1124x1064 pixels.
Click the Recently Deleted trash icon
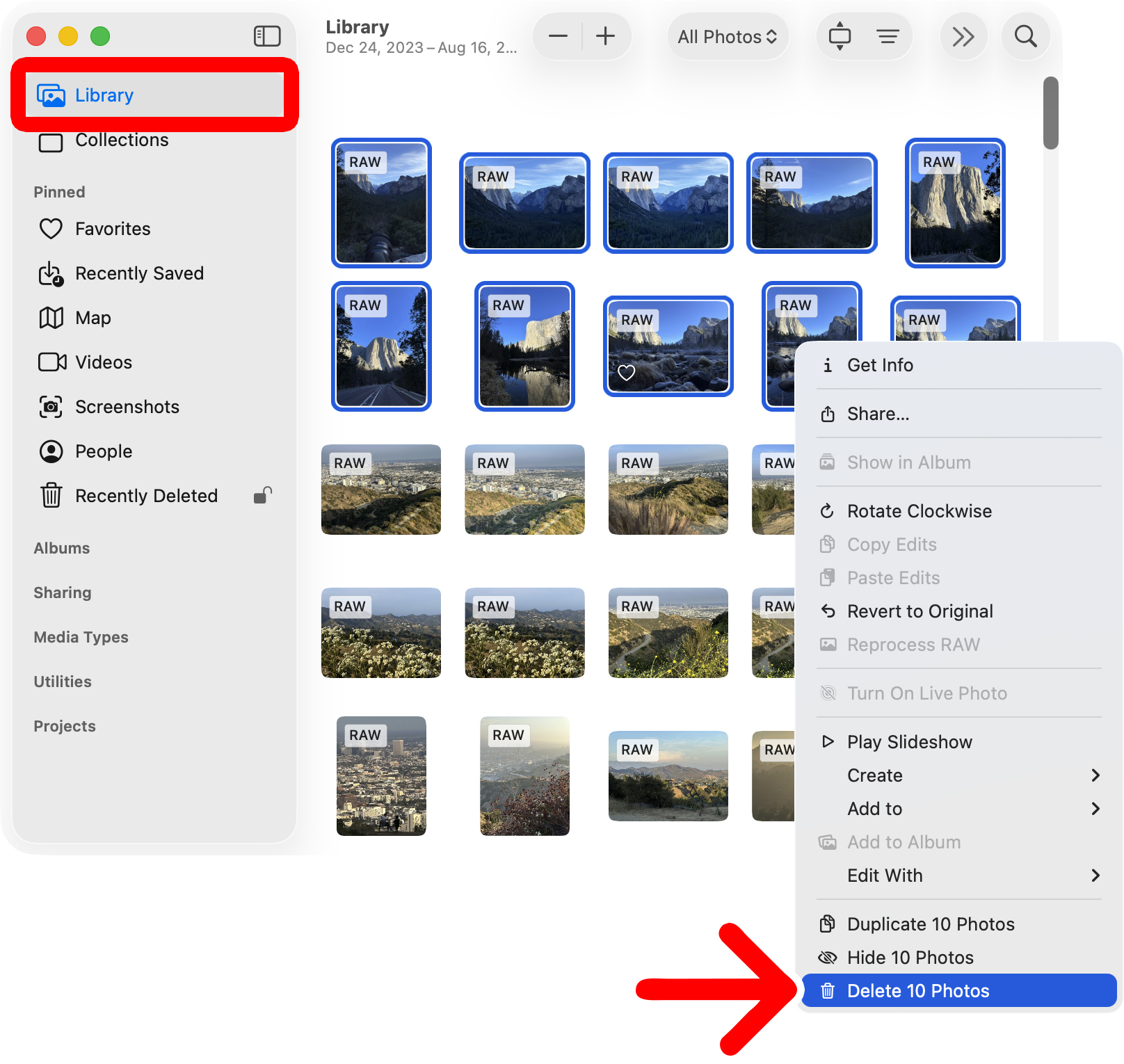(50, 496)
